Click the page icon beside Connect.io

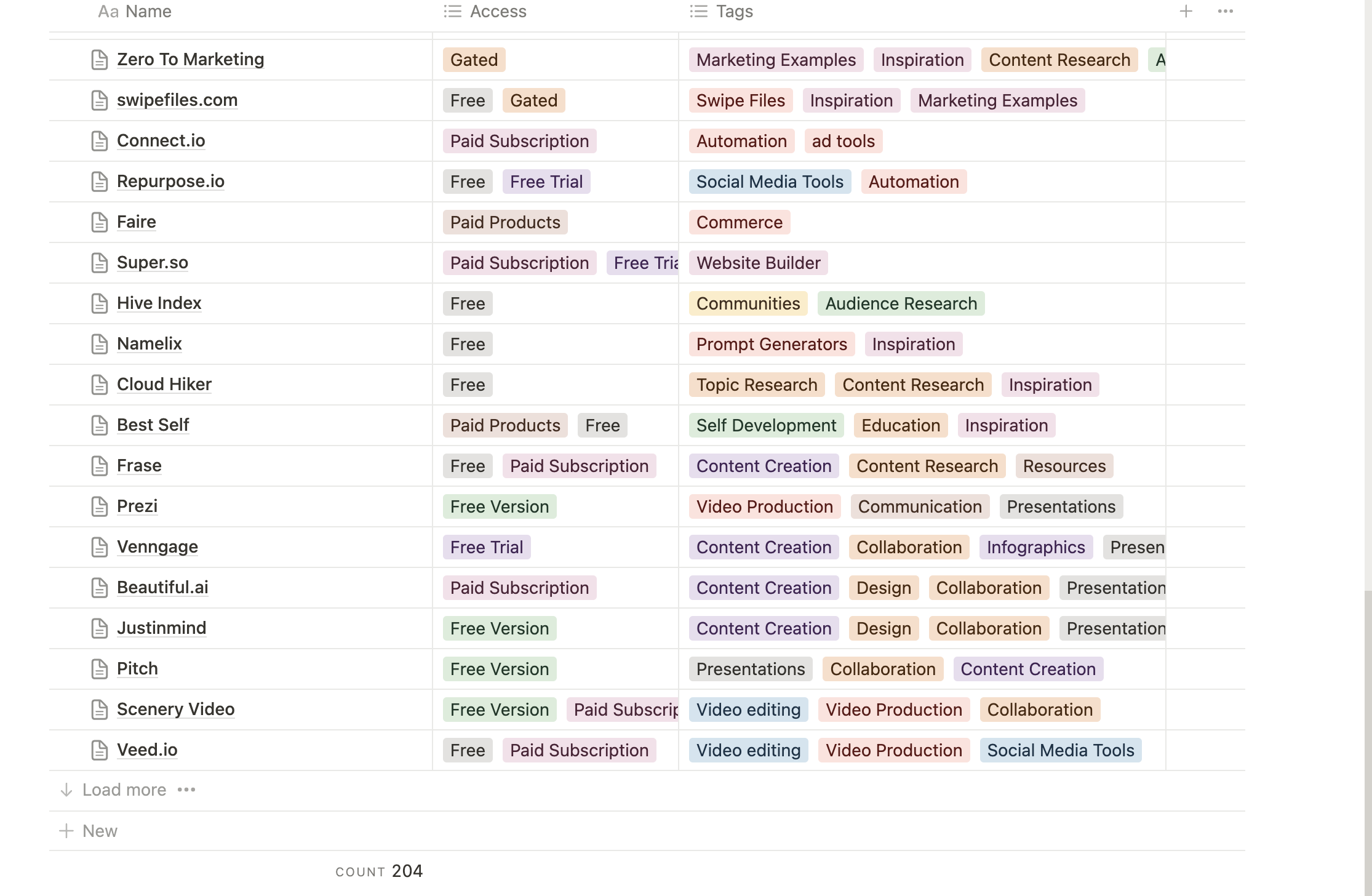click(x=99, y=141)
